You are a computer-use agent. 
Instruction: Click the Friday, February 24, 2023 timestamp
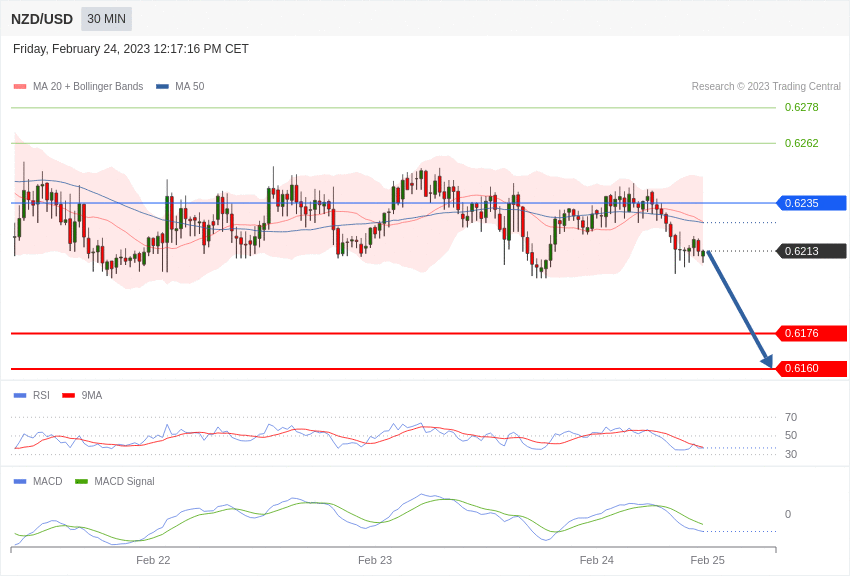tap(131, 49)
